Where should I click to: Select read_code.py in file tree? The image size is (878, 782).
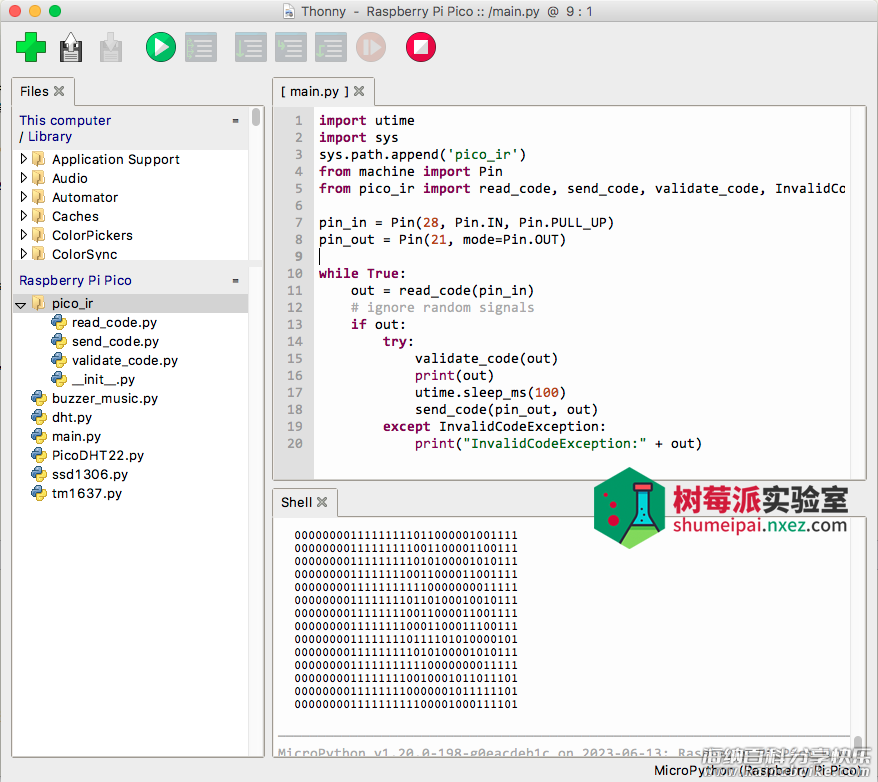[114, 322]
